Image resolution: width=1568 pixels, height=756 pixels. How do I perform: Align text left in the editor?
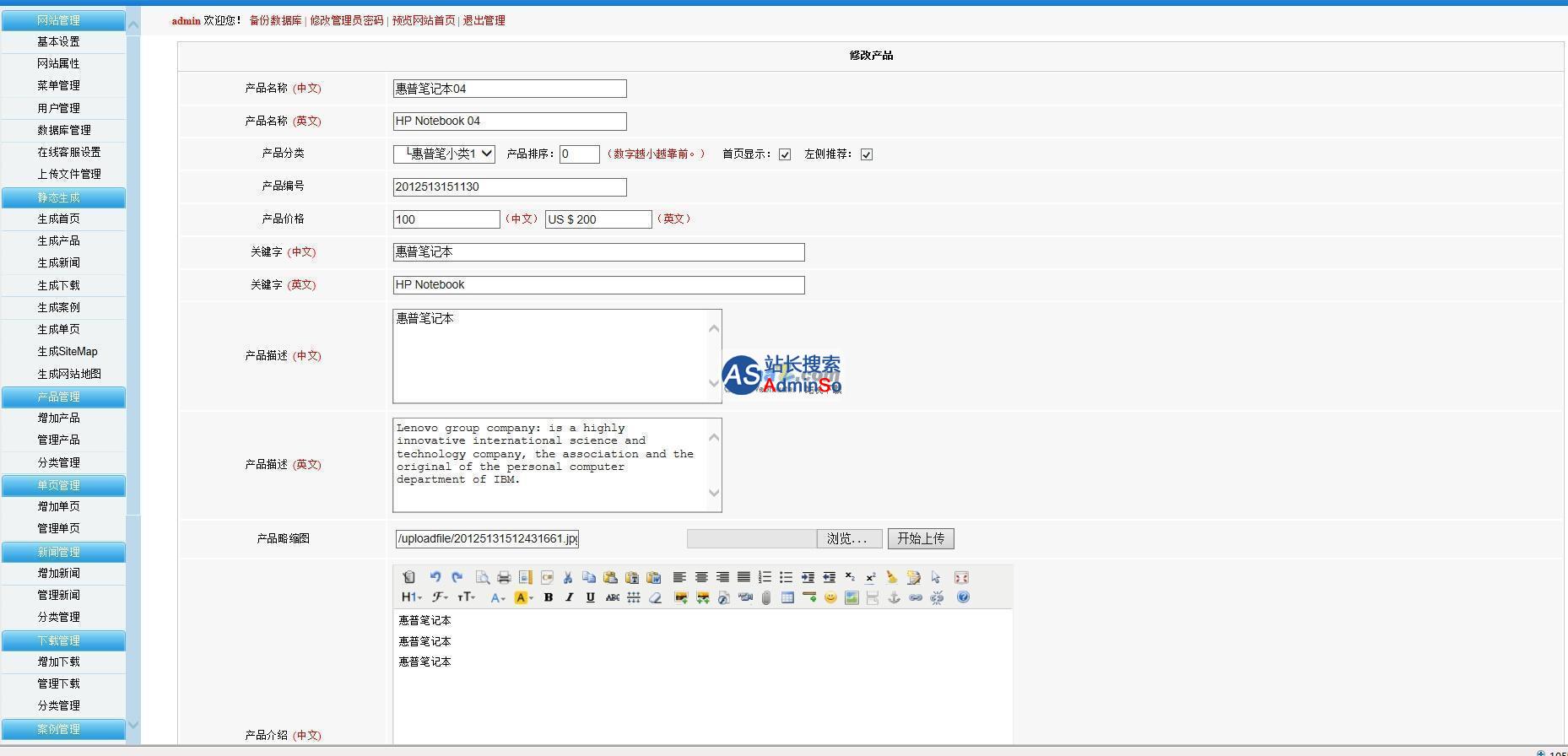click(679, 577)
